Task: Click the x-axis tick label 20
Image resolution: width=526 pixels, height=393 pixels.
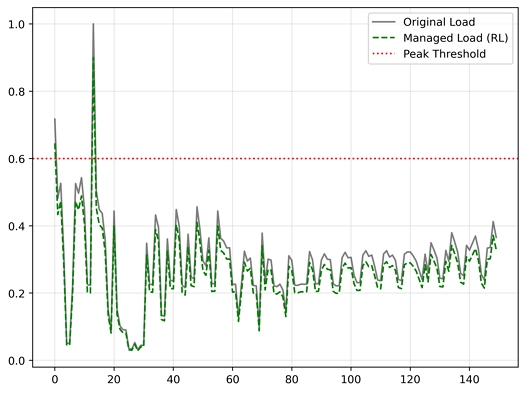Action: tap(114, 379)
